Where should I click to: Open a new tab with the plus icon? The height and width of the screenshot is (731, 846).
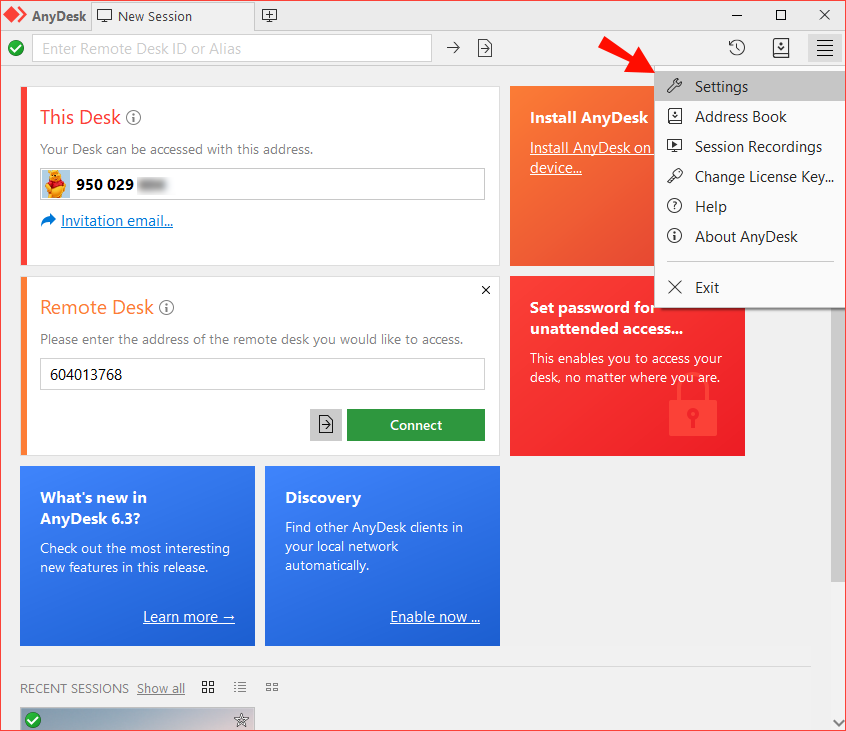[x=269, y=16]
